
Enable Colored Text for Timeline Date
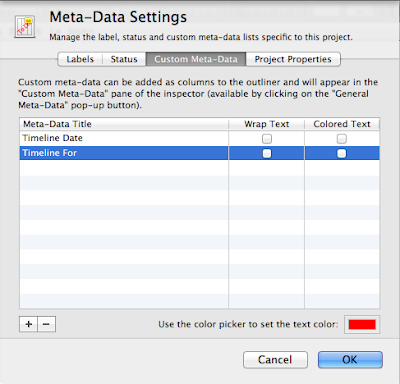342,138
